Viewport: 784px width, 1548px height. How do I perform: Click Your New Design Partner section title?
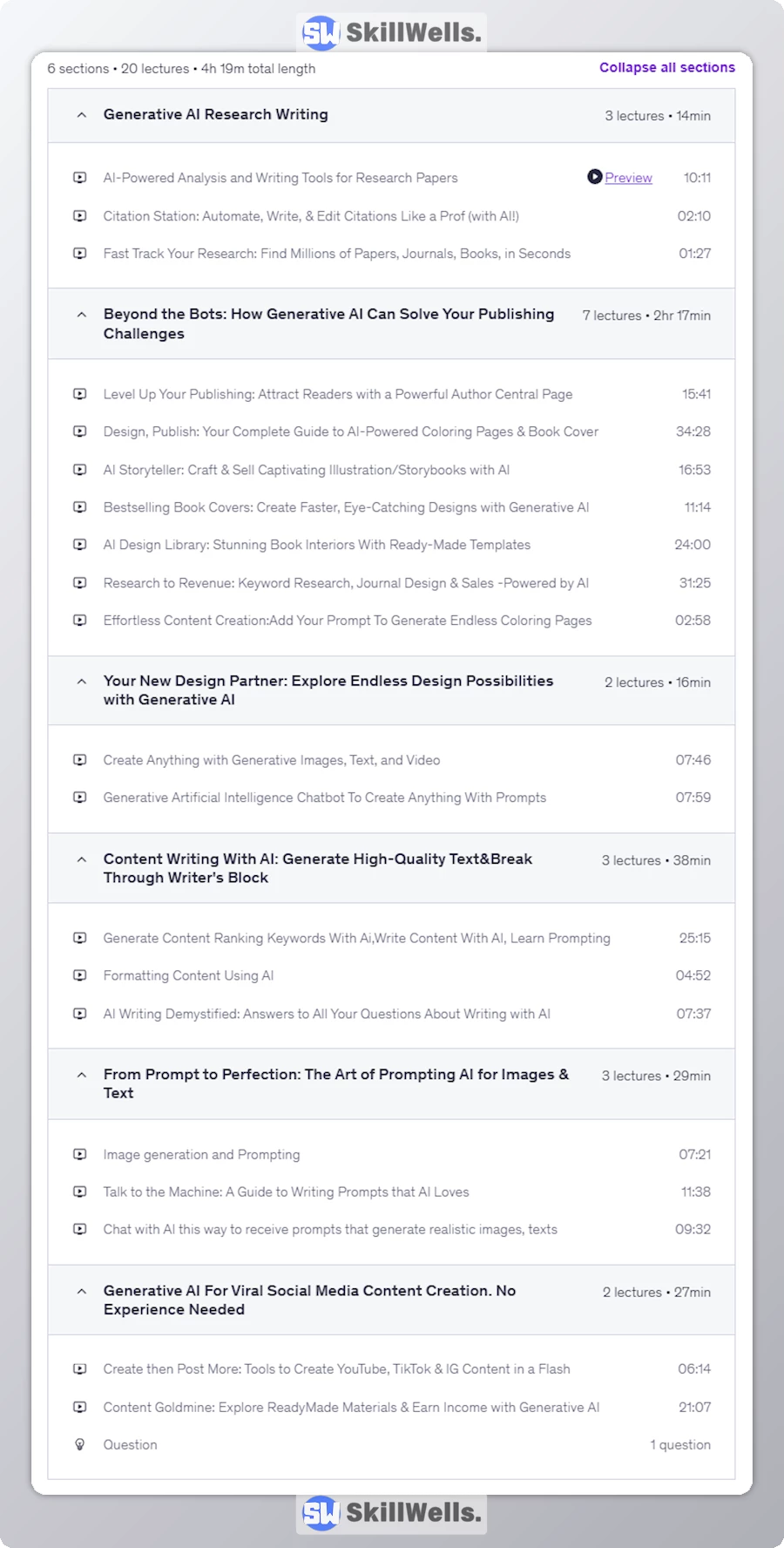(x=328, y=690)
